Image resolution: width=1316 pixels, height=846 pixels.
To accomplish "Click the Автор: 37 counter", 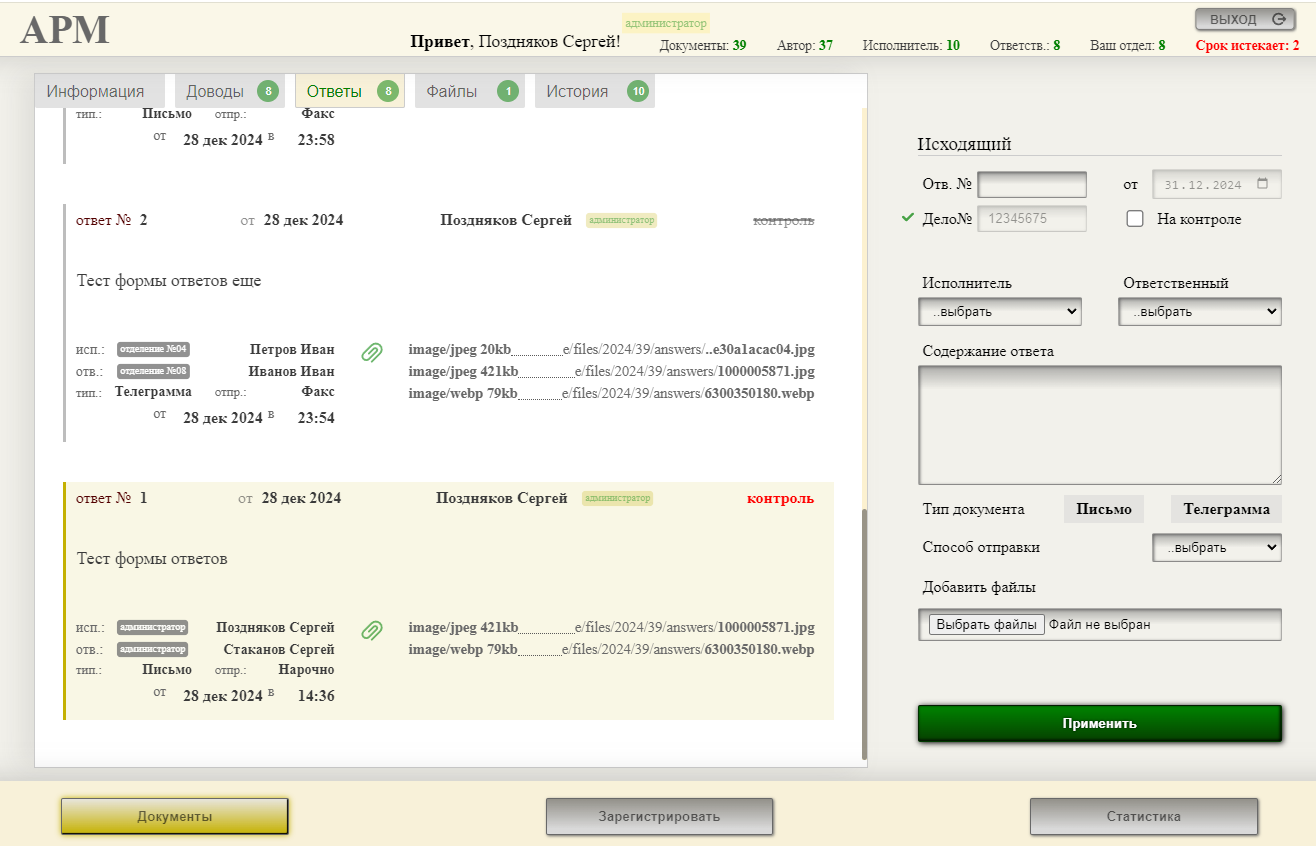I will 805,45.
